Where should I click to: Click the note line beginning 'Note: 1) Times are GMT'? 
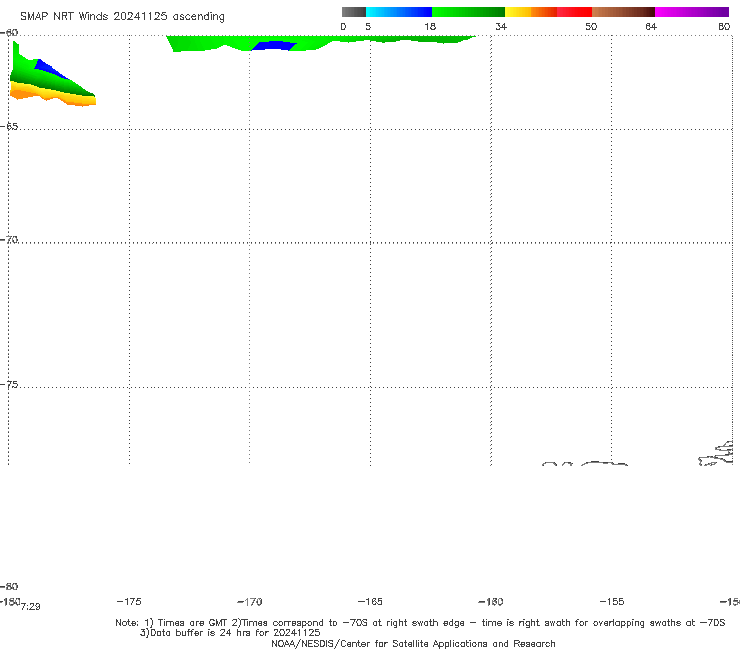(x=420, y=623)
